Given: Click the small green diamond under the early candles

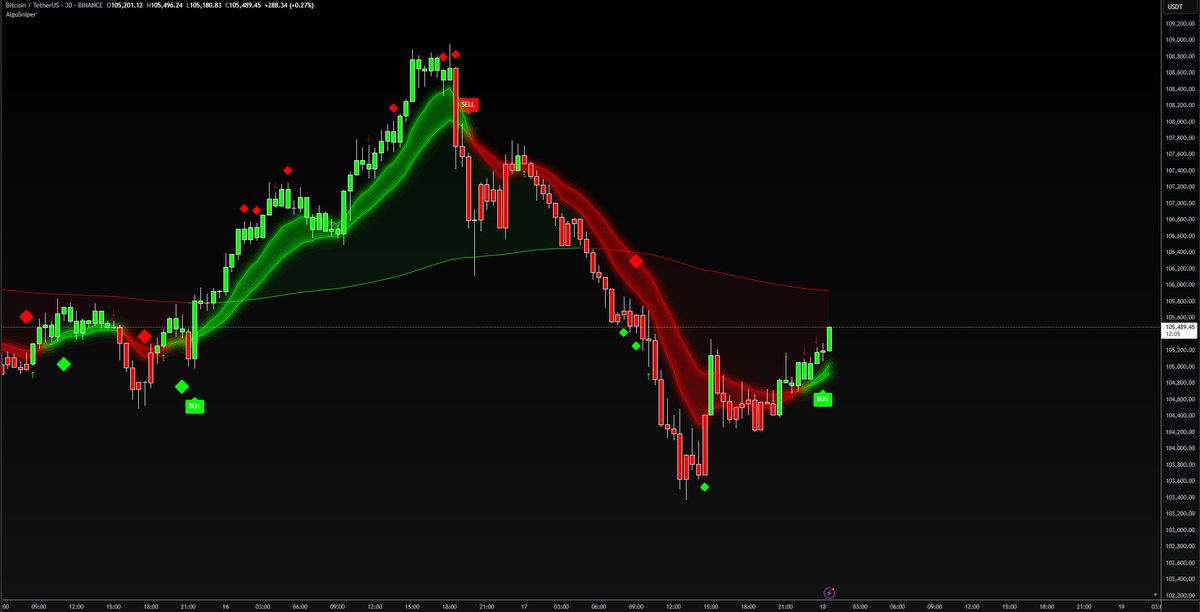Looking at the screenshot, I should [x=63, y=364].
